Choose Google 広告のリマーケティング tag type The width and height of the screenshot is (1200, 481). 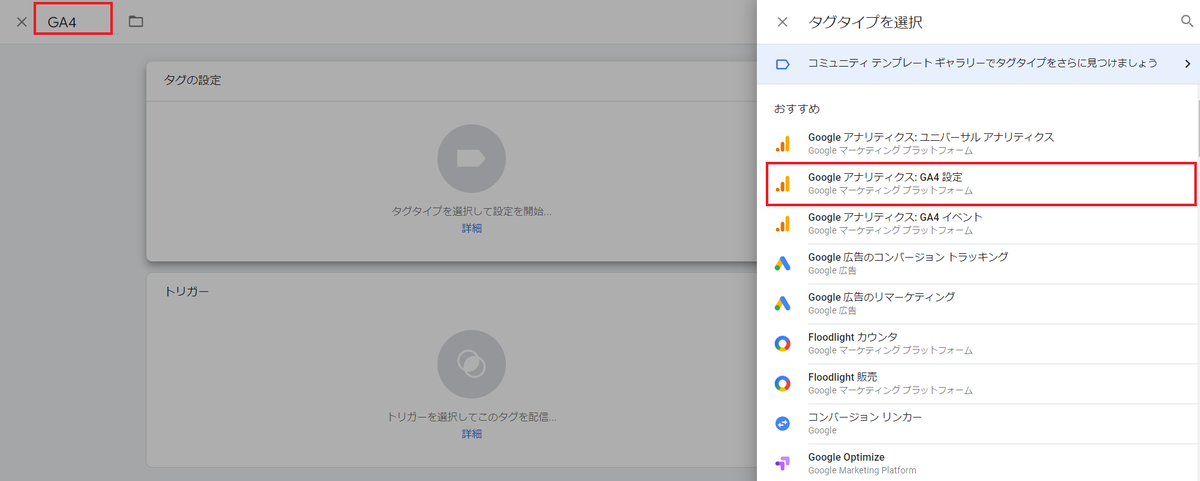(979, 303)
